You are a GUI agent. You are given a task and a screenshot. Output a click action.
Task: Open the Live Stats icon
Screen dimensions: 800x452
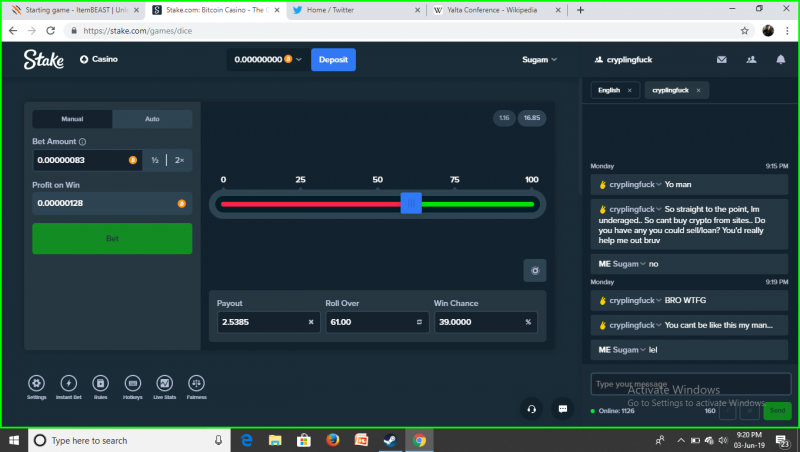(x=165, y=383)
